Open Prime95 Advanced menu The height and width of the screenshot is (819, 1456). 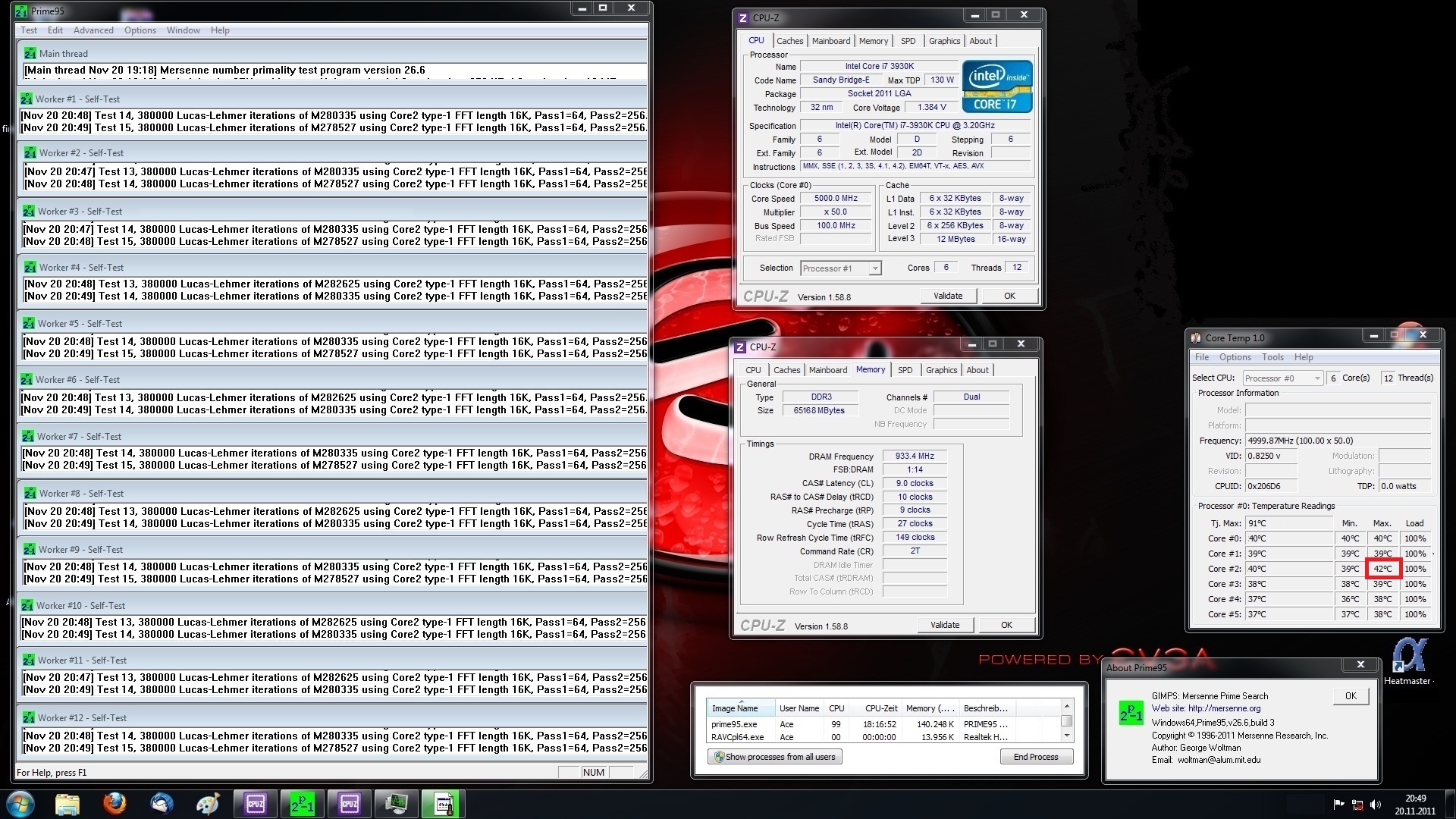93,30
